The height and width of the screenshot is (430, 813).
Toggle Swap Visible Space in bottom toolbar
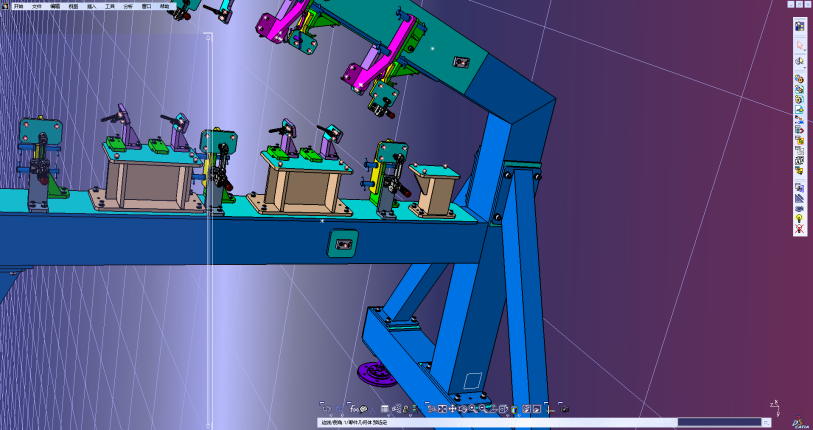(537, 409)
